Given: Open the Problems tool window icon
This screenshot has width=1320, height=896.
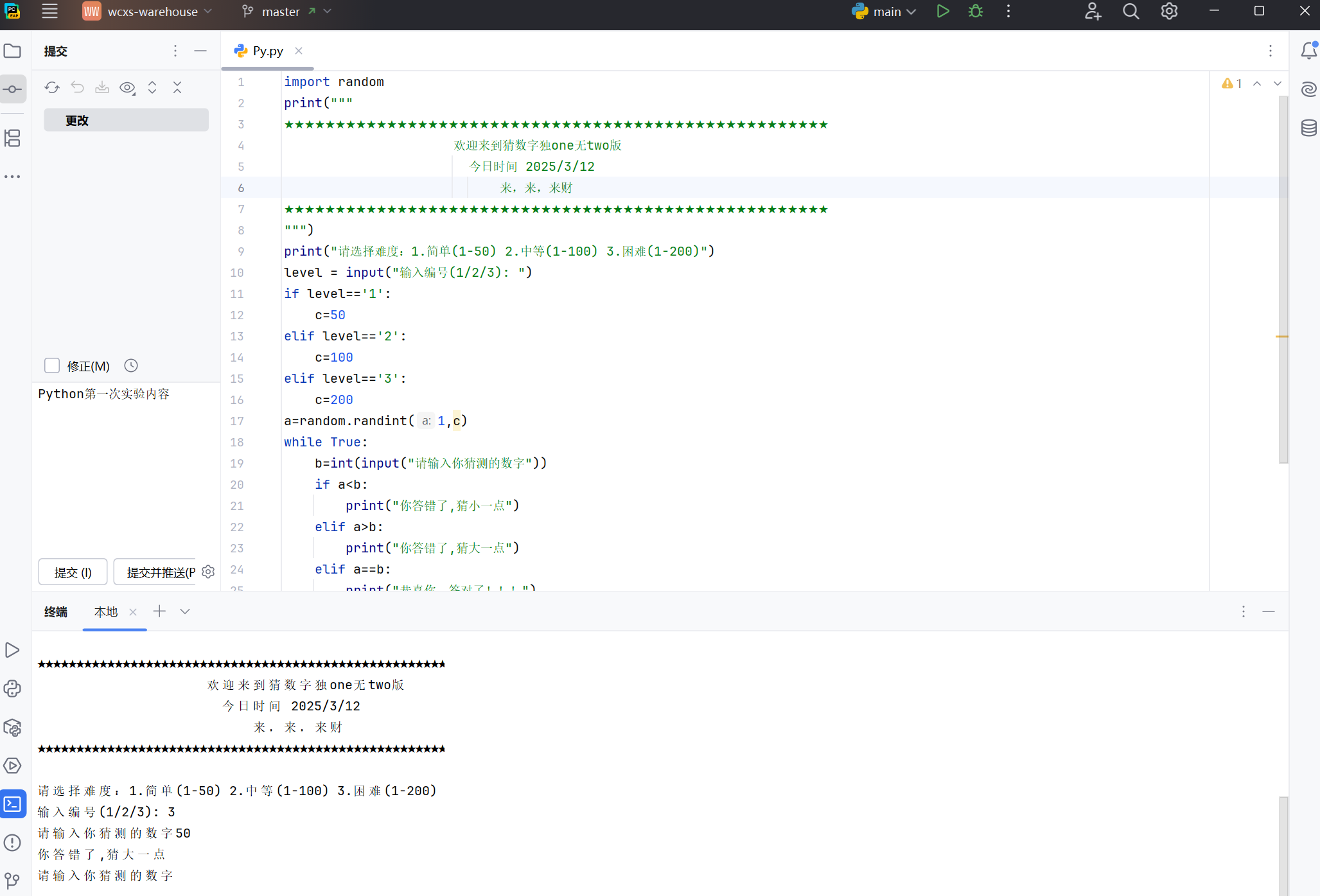Looking at the screenshot, I should pyautogui.click(x=12, y=843).
